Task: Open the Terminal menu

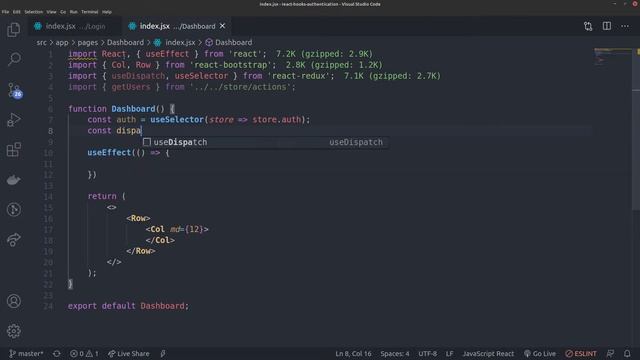Action: pyautogui.click(x=89, y=12)
